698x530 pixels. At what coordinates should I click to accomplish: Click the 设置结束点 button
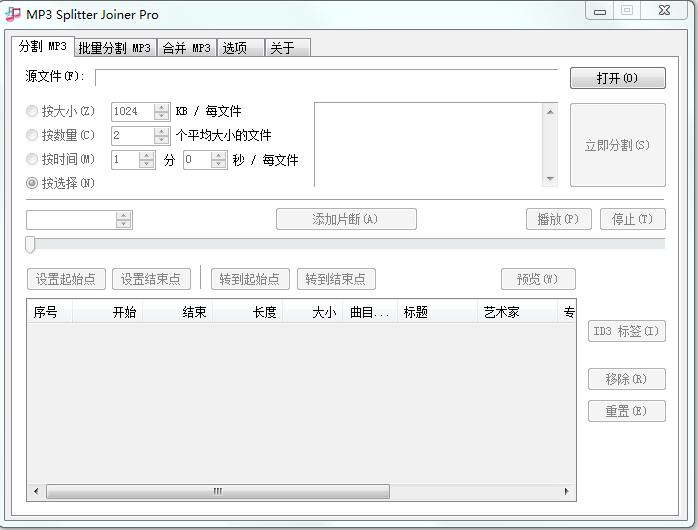coord(151,279)
